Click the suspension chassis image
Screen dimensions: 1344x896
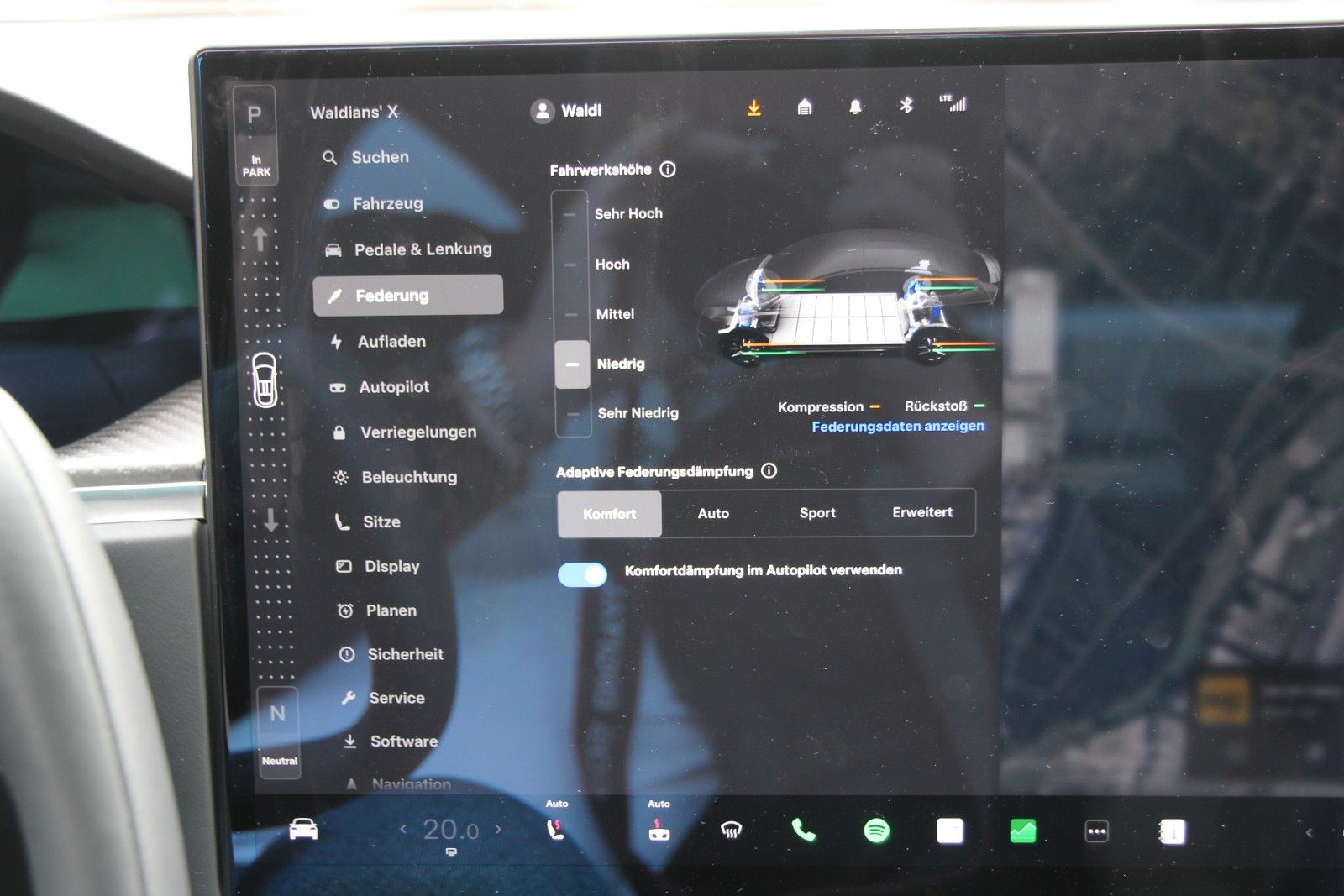click(848, 300)
